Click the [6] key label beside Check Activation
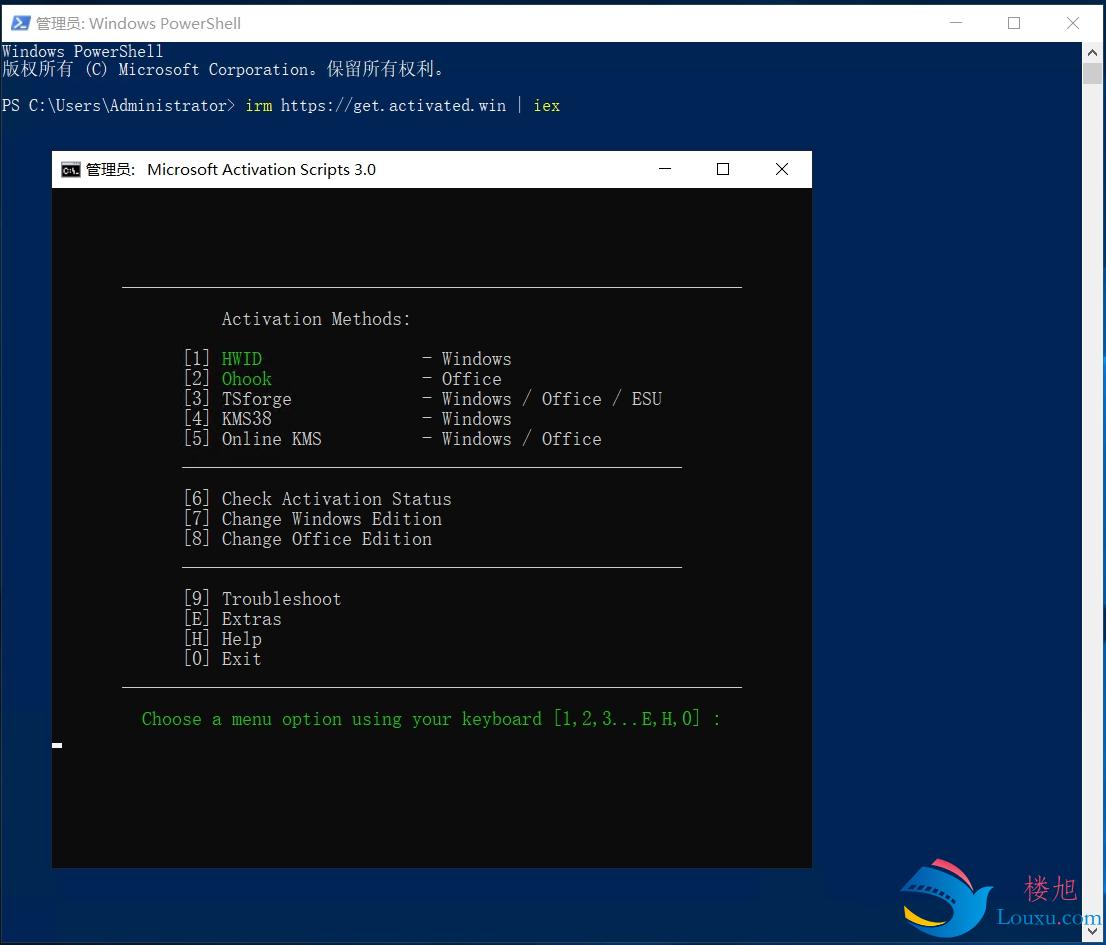The width and height of the screenshot is (1106, 945). tap(197, 499)
